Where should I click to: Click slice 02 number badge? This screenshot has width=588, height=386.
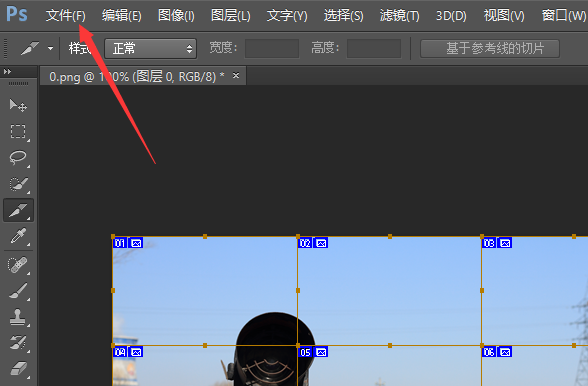point(305,243)
